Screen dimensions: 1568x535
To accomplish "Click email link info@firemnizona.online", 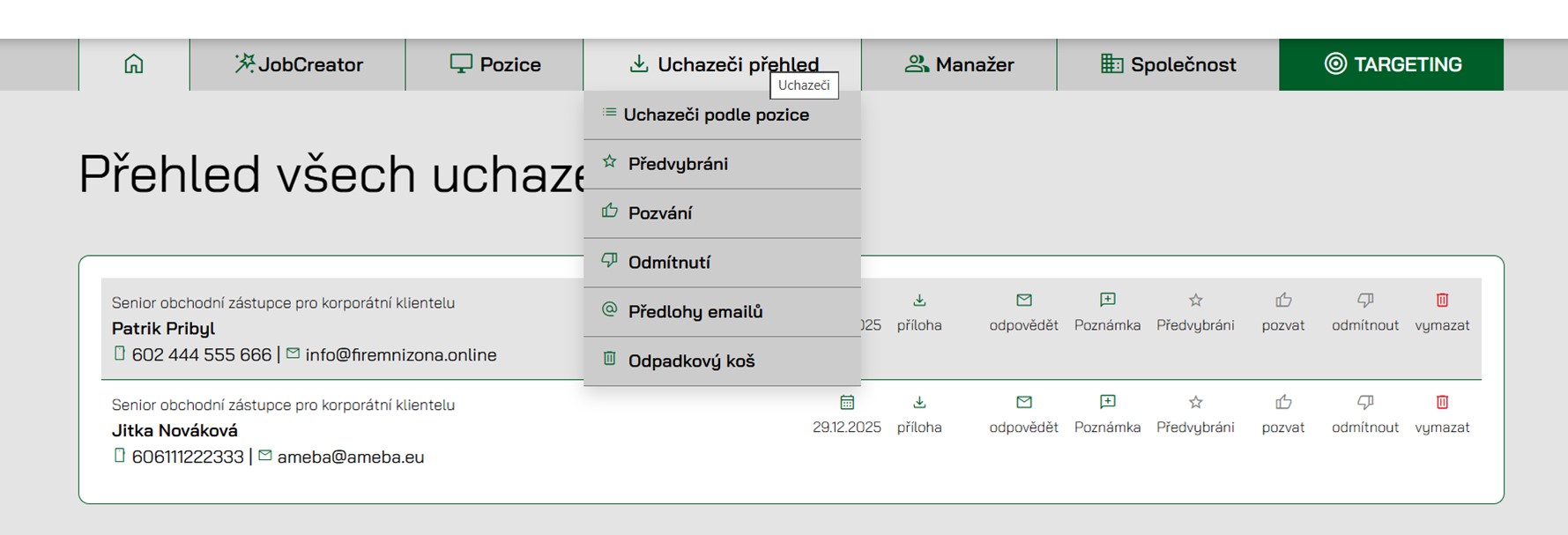I will [400, 354].
